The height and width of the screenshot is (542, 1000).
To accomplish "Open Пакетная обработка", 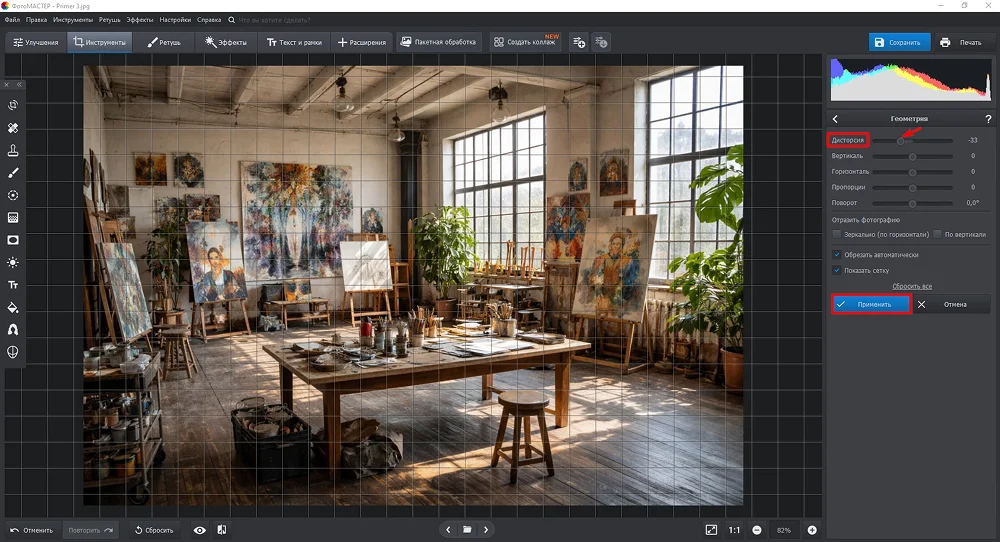I will pyautogui.click(x=438, y=42).
